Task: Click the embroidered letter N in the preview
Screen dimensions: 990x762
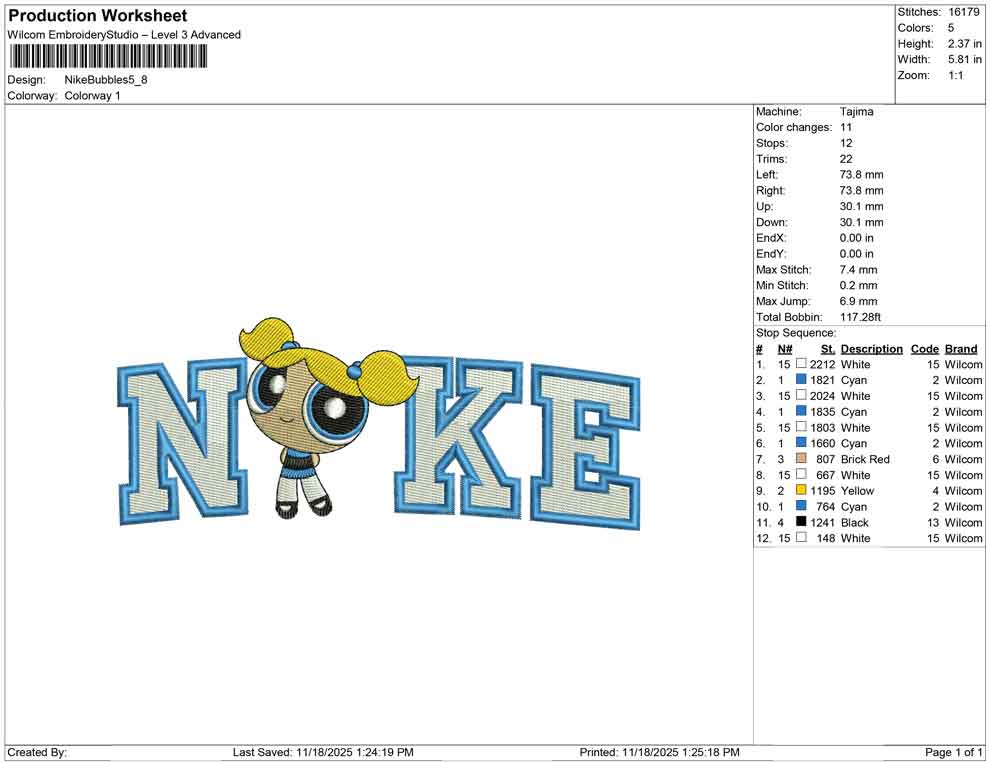Action: (182, 441)
